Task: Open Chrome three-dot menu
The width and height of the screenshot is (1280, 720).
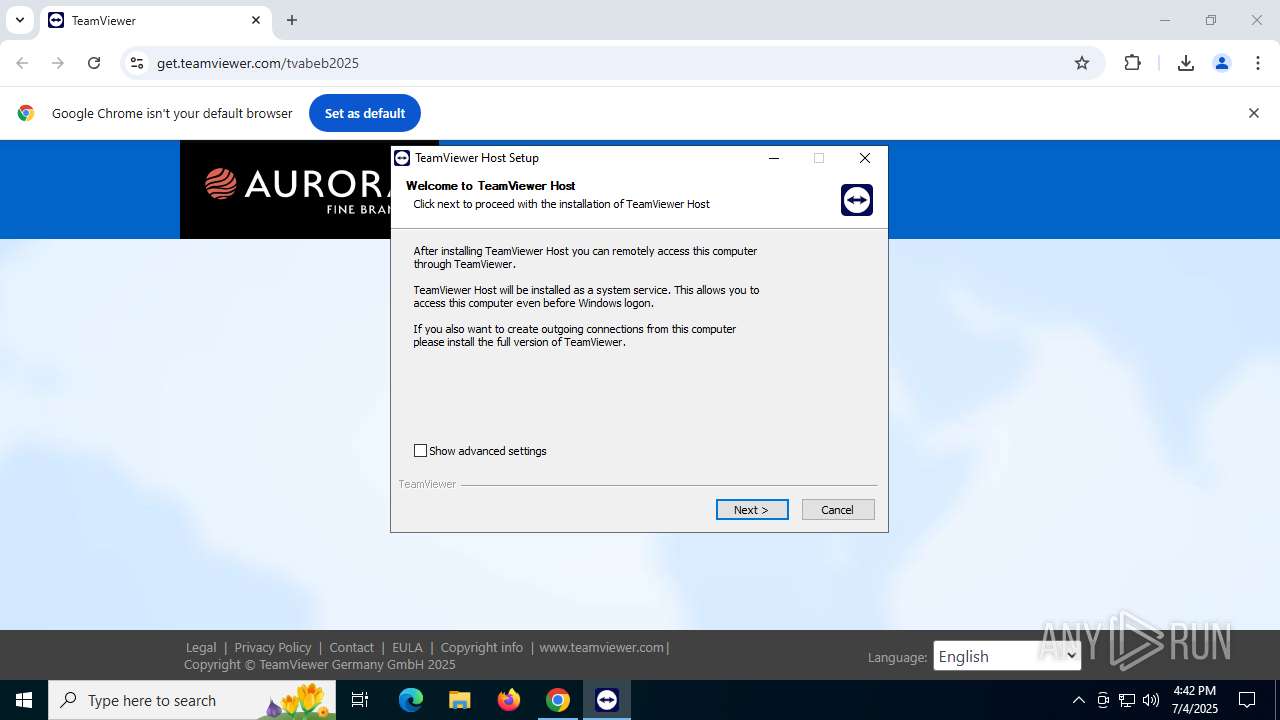Action: (1258, 63)
